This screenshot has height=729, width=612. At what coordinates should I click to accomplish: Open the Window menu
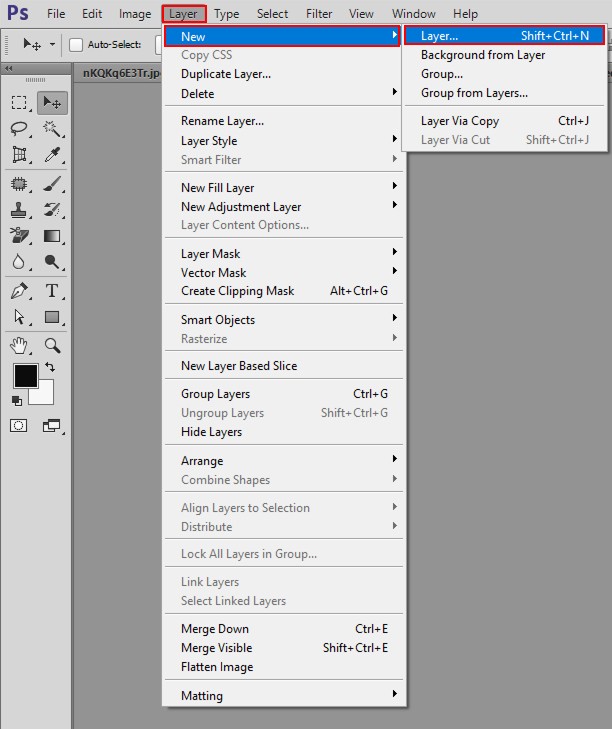[413, 14]
